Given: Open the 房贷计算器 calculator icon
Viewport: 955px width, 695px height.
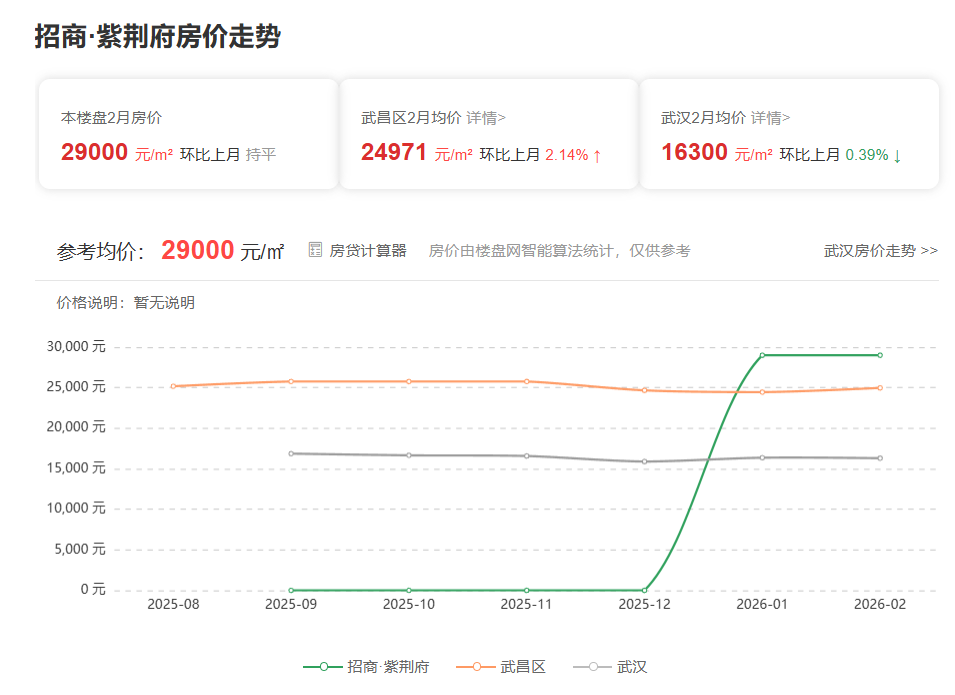Looking at the screenshot, I should pos(315,250).
